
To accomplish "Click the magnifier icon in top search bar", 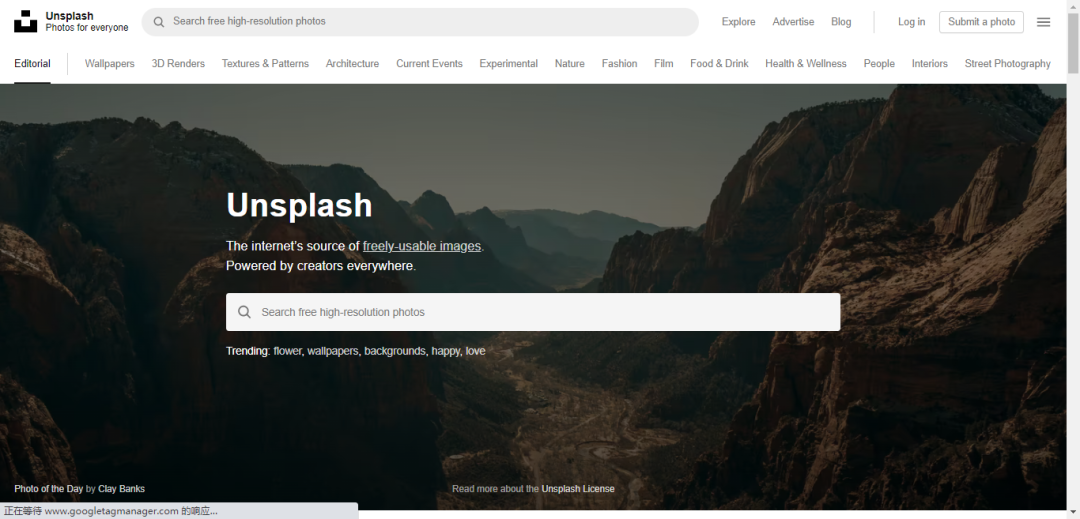I will 159,22.
